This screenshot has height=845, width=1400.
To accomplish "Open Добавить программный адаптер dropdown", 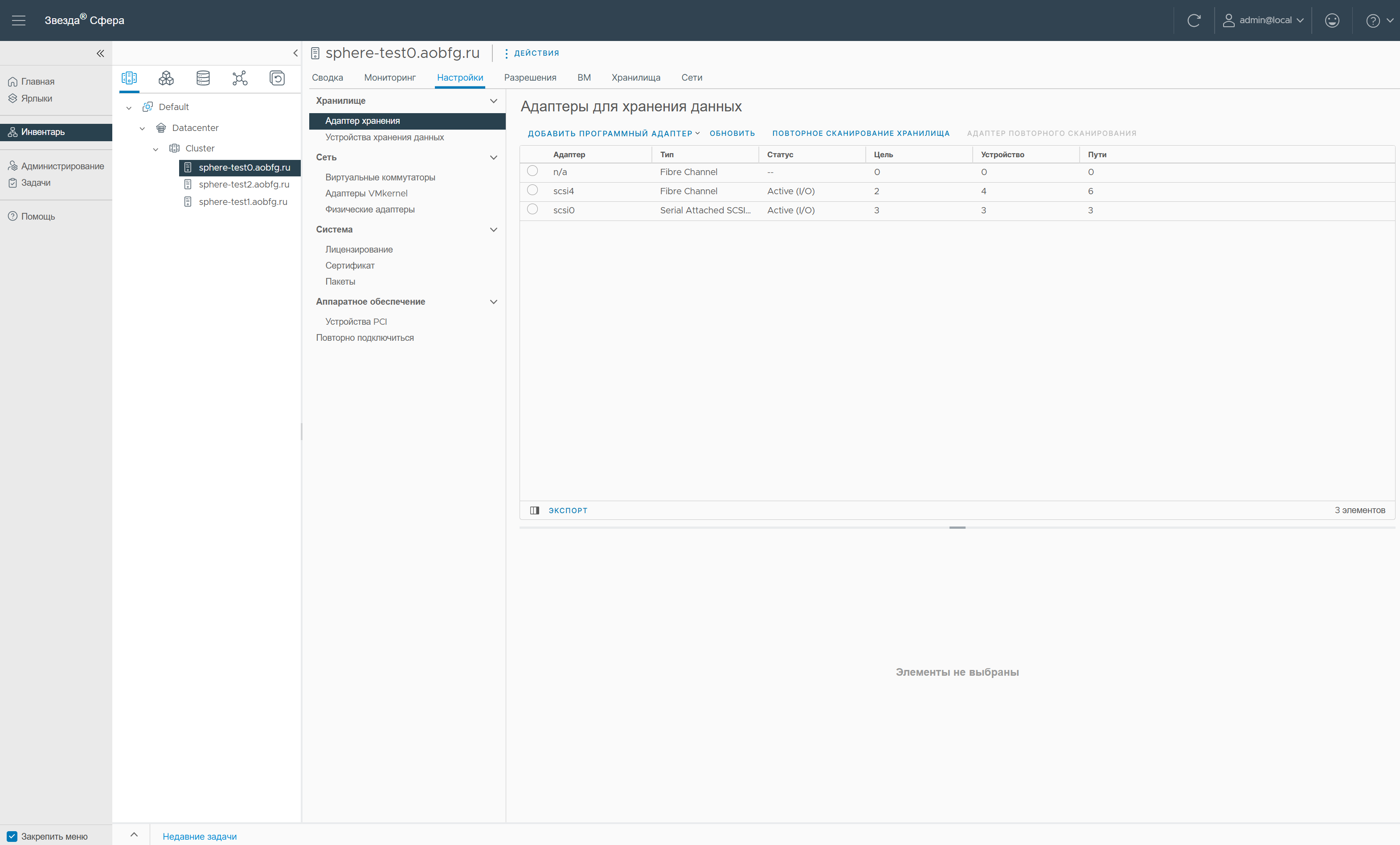I will tap(613, 134).
